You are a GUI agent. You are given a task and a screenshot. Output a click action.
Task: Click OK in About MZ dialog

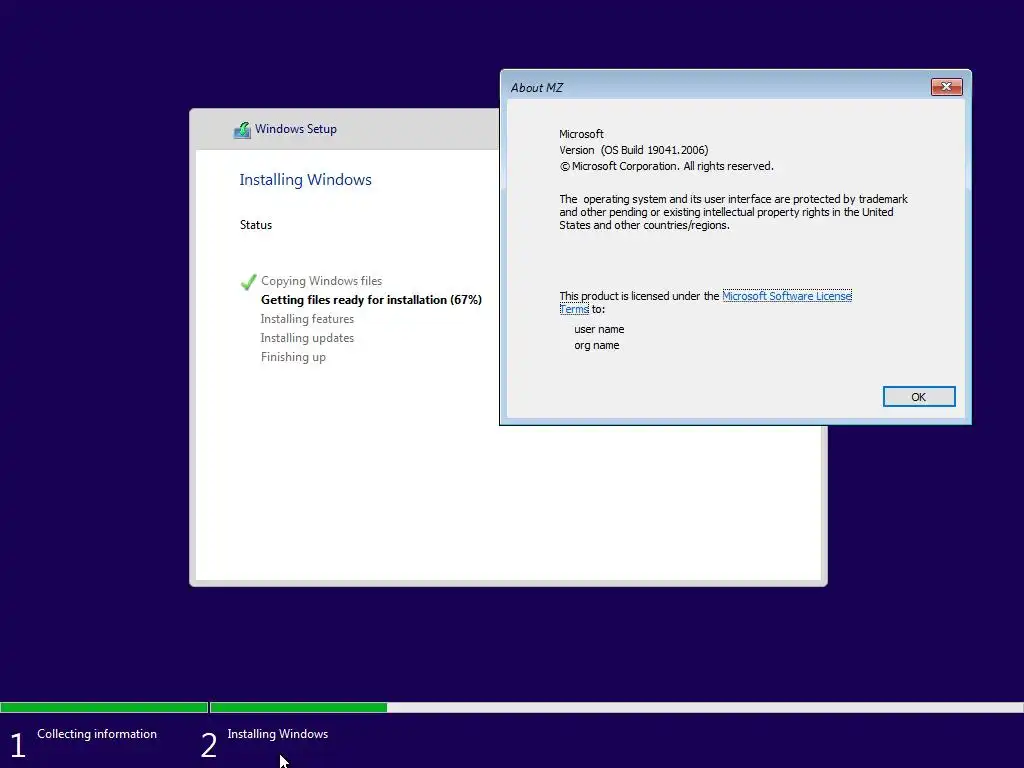(x=919, y=396)
